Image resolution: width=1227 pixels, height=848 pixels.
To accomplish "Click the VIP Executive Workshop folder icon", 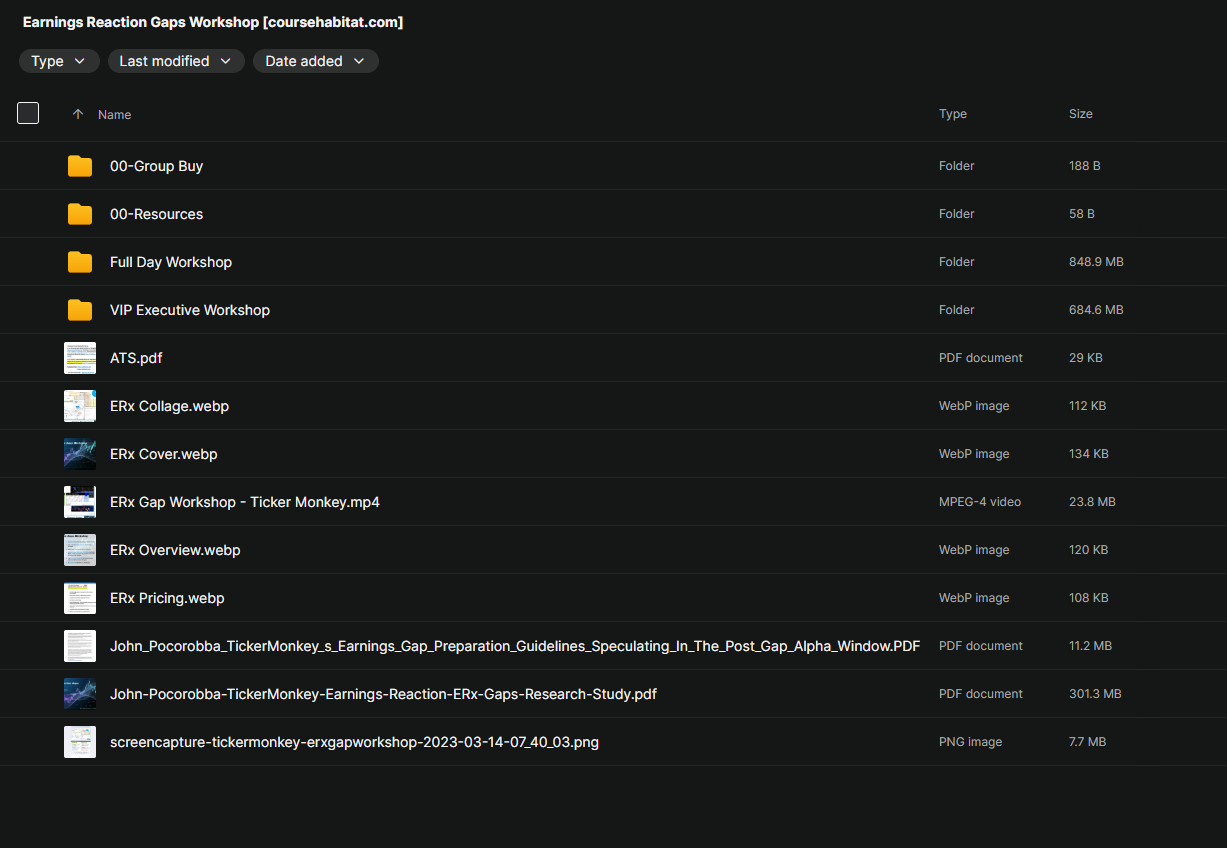I will 80,310.
